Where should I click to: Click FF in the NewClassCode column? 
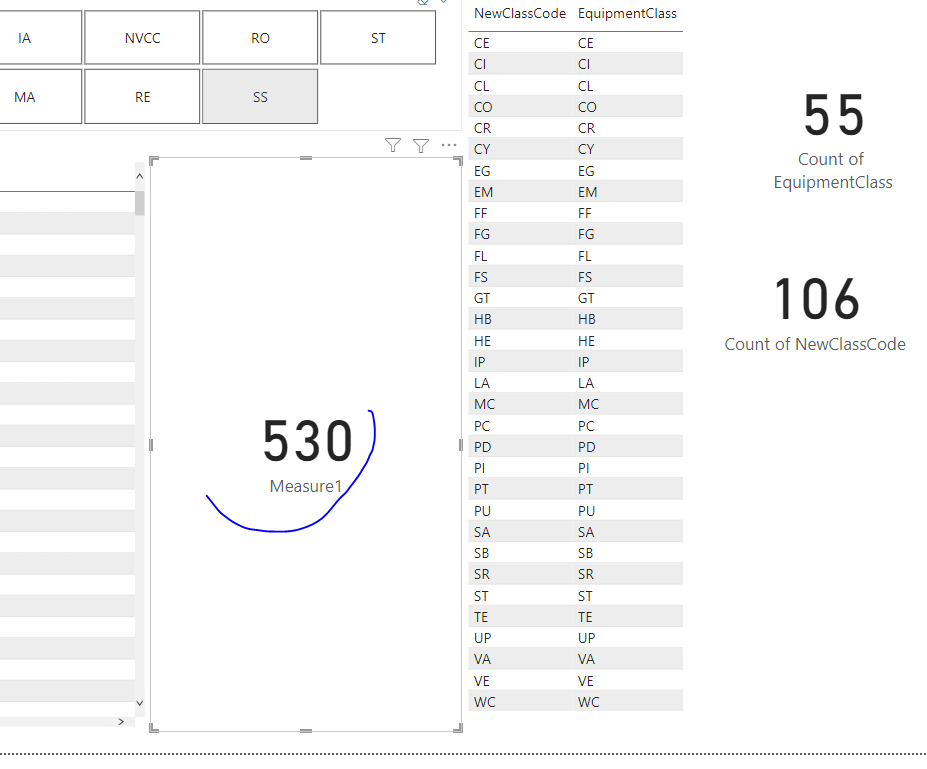pyautogui.click(x=480, y=213)
